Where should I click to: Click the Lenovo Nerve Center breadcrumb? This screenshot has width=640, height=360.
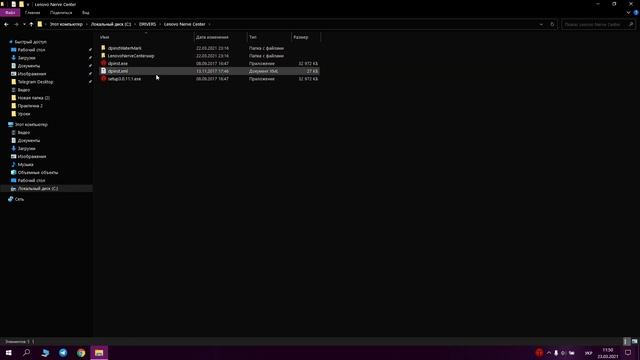[x=184, y=24]
